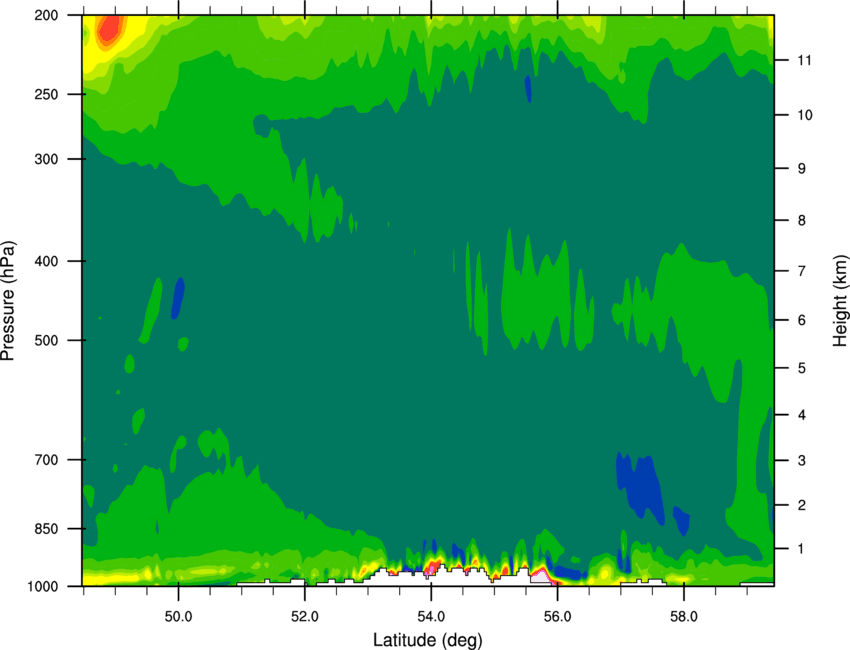This screenshot has width=850, height=650.
Task: Pick height tick label 1
Action: click(801, 549)
